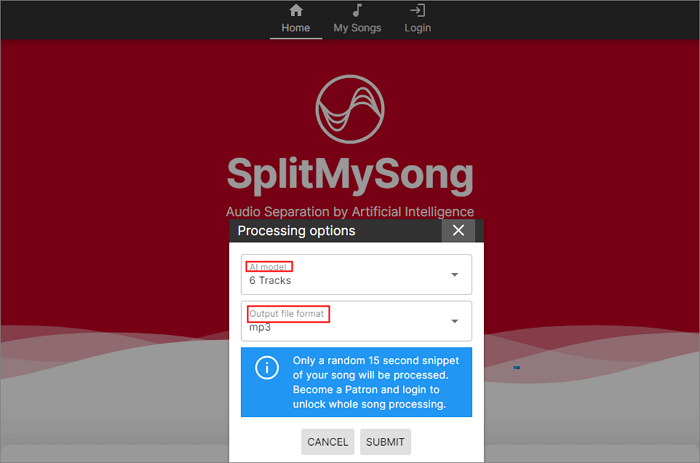
Task: Click the 'Only a random 15 second snippet' notice text
Action: pos(376,360)
